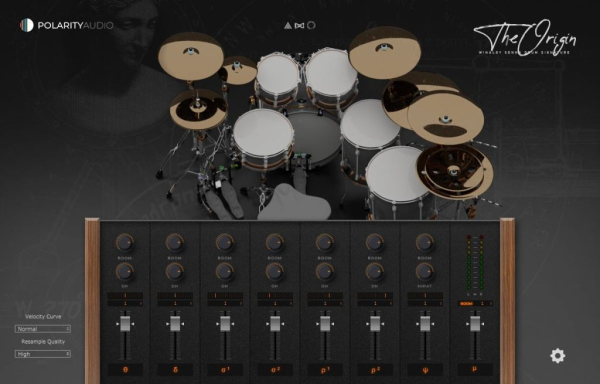This screenshot has height=384, width=600.
Task: Select the θ channel label
Action: point(125,369)
